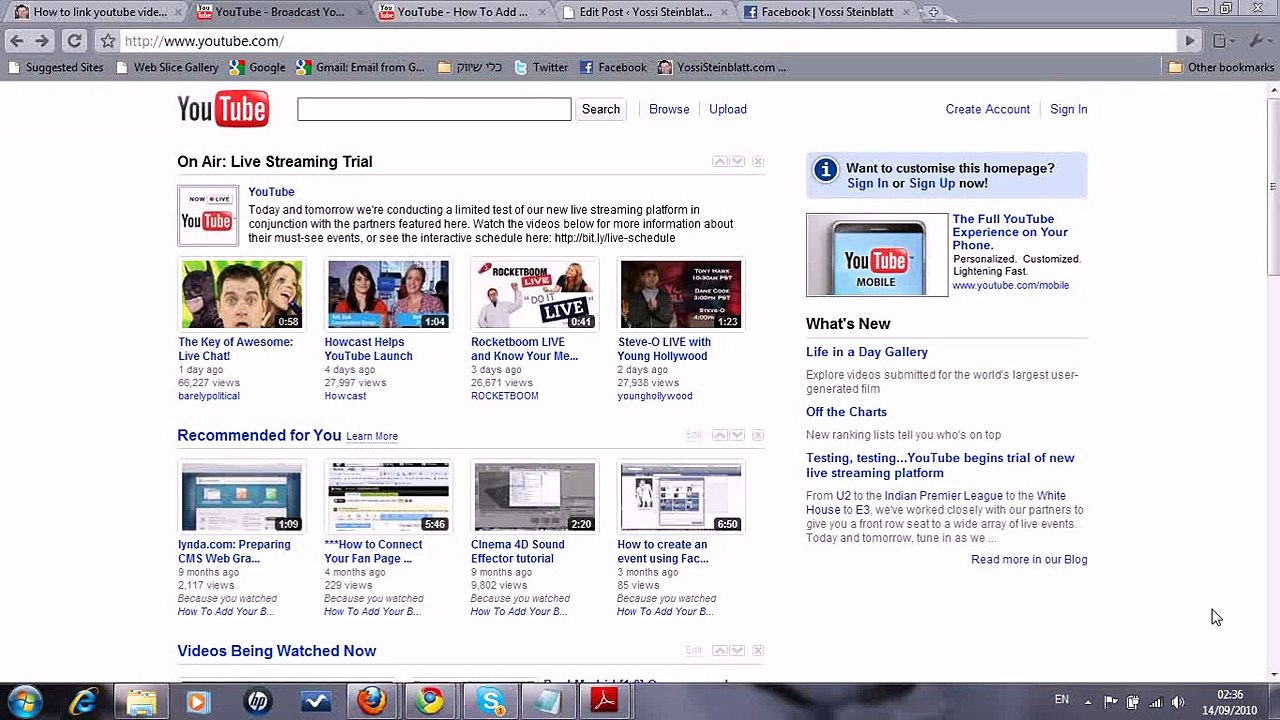Open Cinema 4D Sound Effector thumbnail

(534, 496)
